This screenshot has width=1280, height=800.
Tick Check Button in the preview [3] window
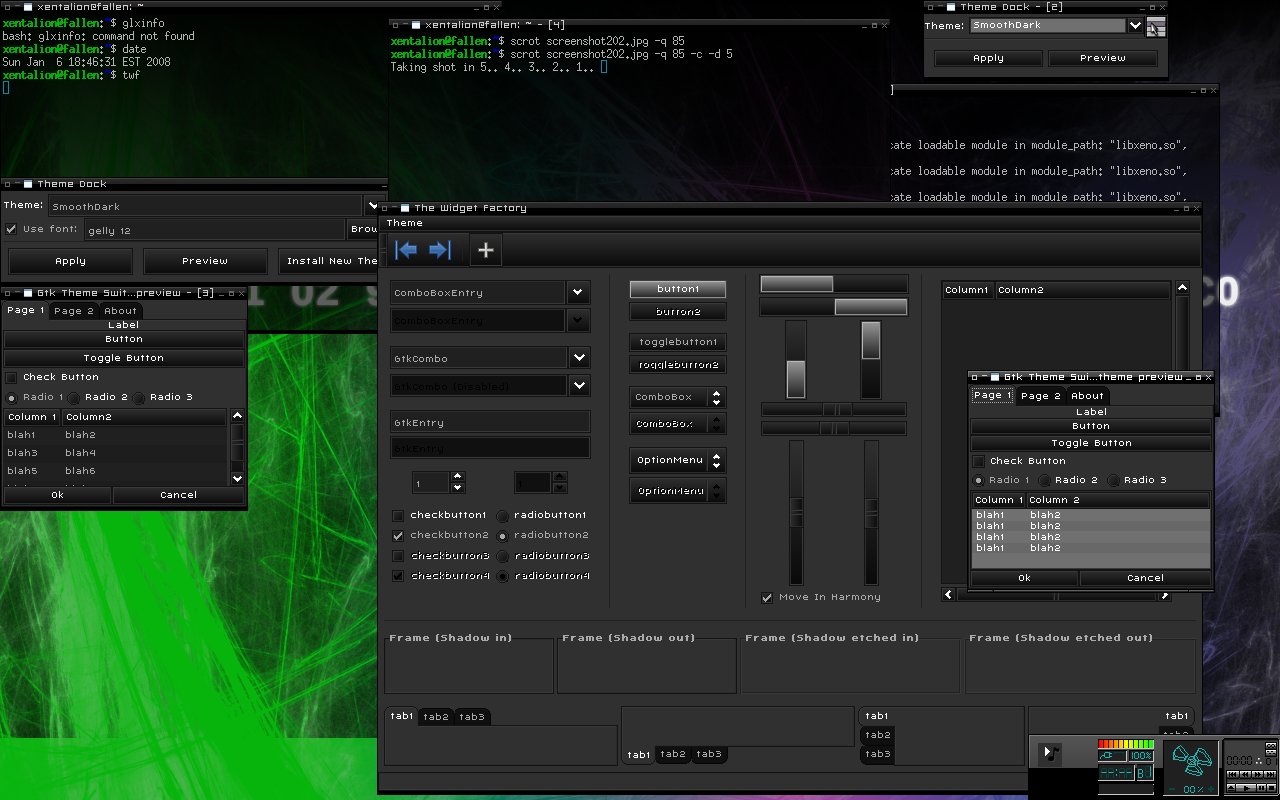click(12, 377)
